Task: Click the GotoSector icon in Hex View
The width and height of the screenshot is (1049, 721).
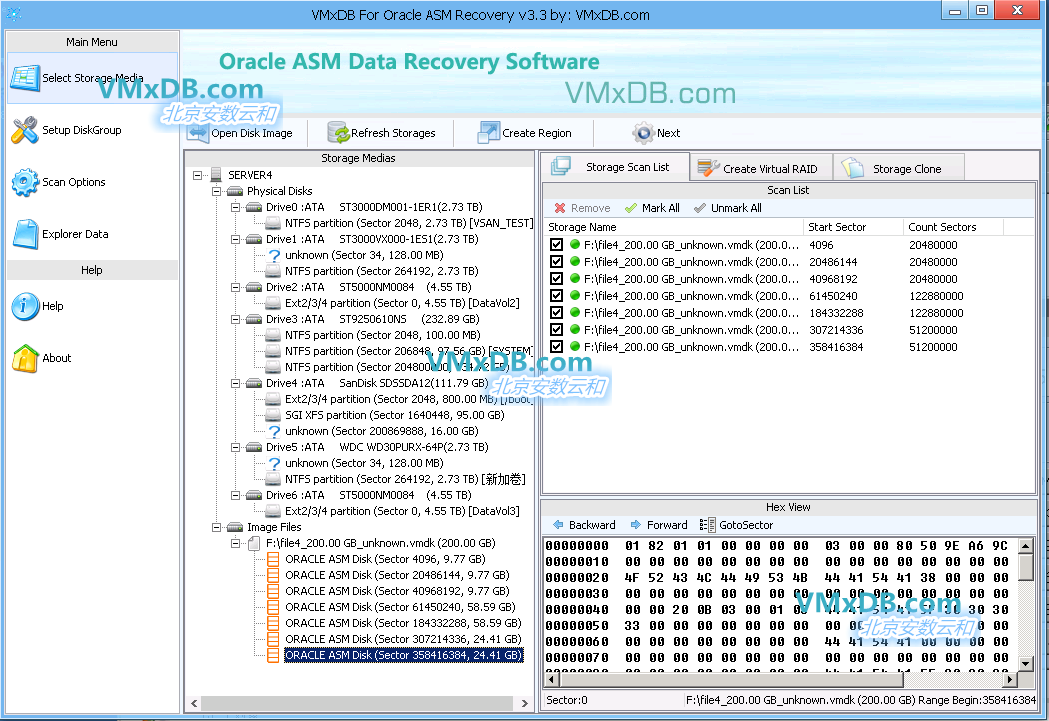Action: click(707, 525)
